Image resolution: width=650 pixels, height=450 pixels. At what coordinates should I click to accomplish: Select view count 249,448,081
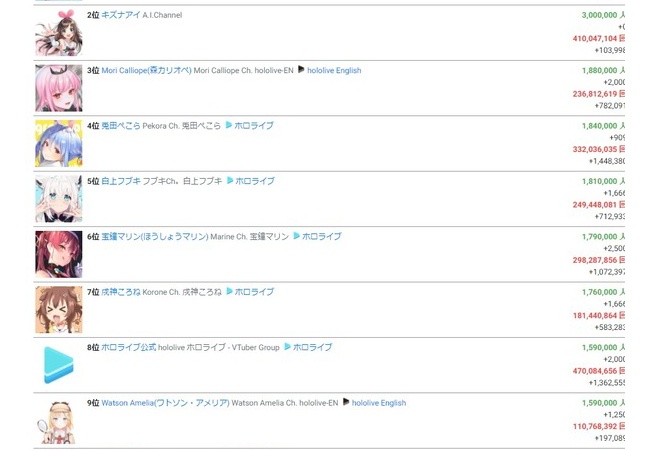[595, 205]
